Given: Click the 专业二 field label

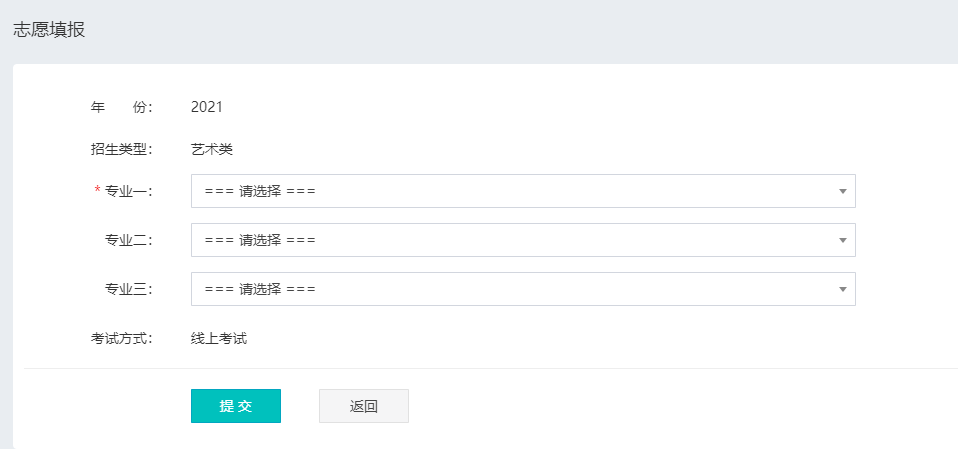Looking at the screenshot, I should pyautogui.click(x=128, y=240).
